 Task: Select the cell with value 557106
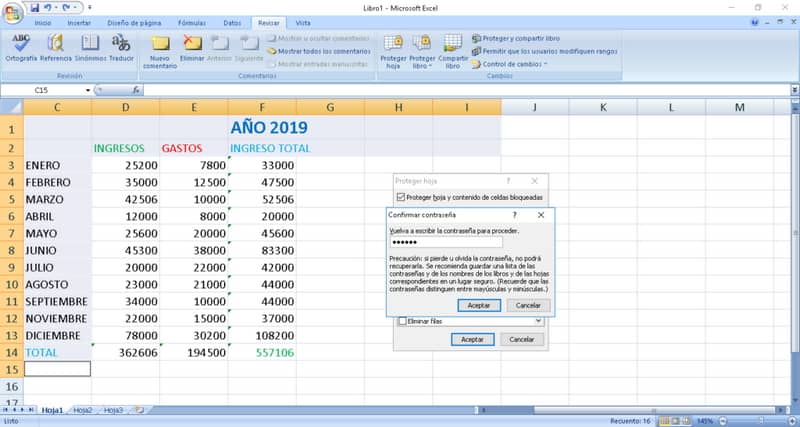[262, 353]
